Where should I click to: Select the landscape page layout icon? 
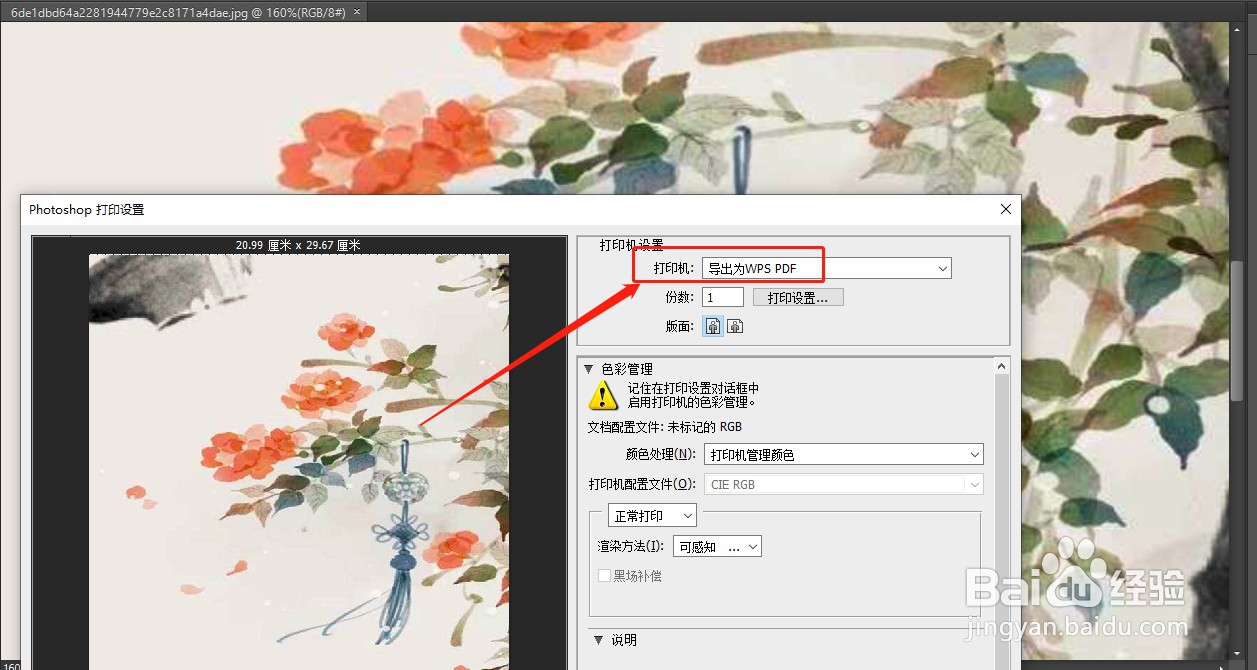click(734, 325)
